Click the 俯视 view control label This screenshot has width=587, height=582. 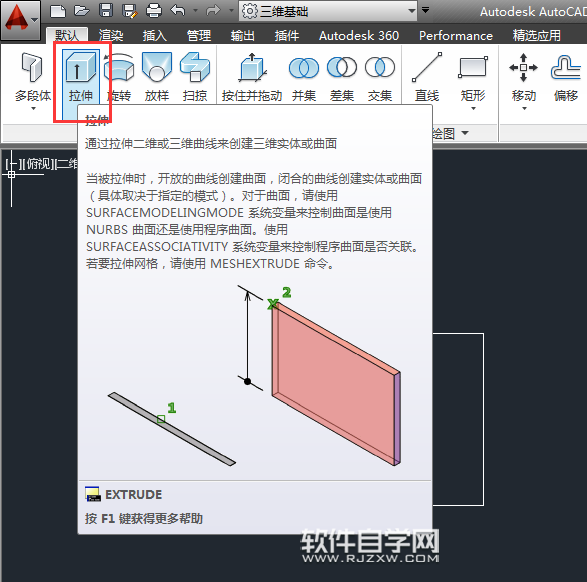point(37,164)
